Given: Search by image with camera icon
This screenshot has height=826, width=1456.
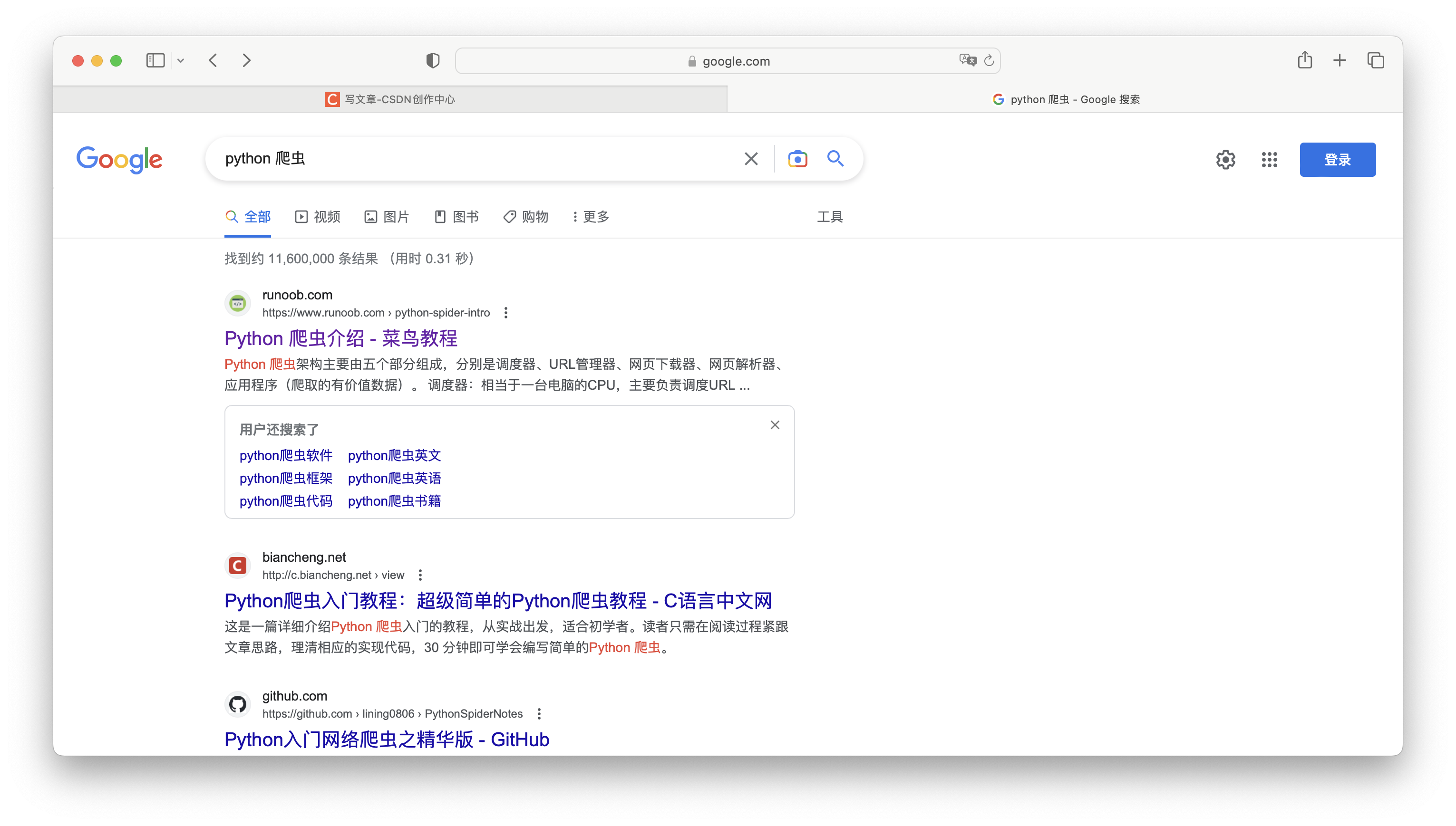Looking at the screenshot, I should point(797,159).
